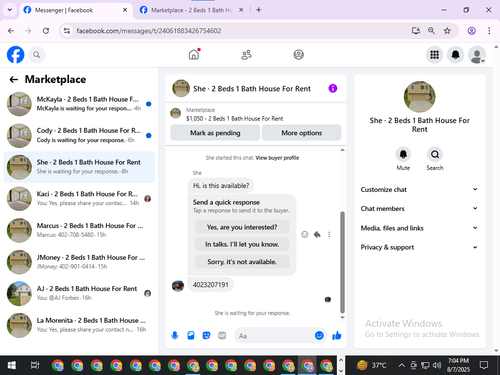Attach a photo file icon

(x=191, y=335)
